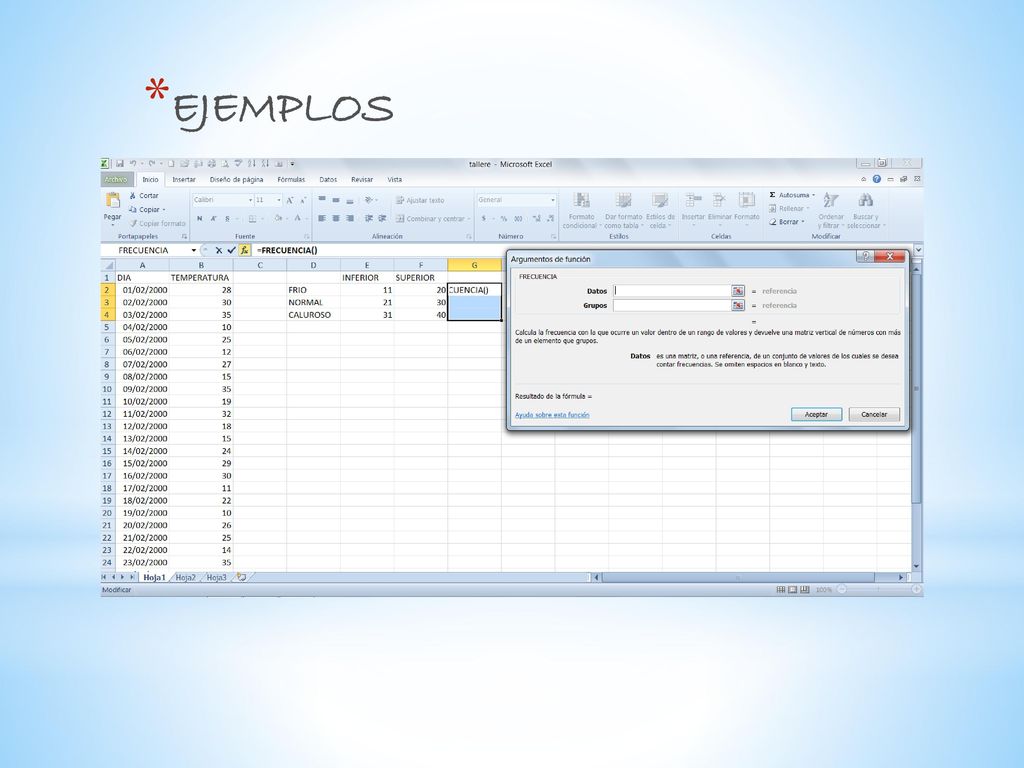This screenshot has width=1024, height=768.
Task: Select column G header
Action: [x=474, y=265]
